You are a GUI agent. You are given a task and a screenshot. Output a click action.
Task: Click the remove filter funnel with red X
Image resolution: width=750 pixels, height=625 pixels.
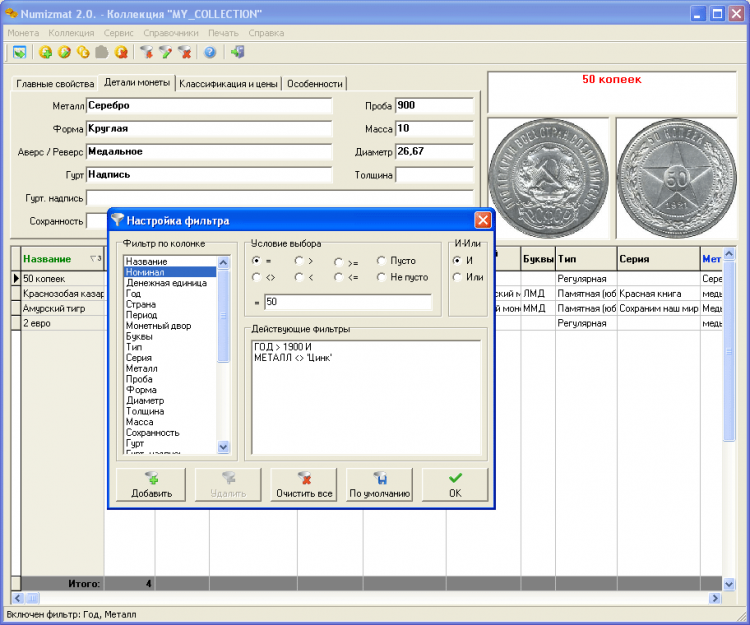click(x=184, y=52)
